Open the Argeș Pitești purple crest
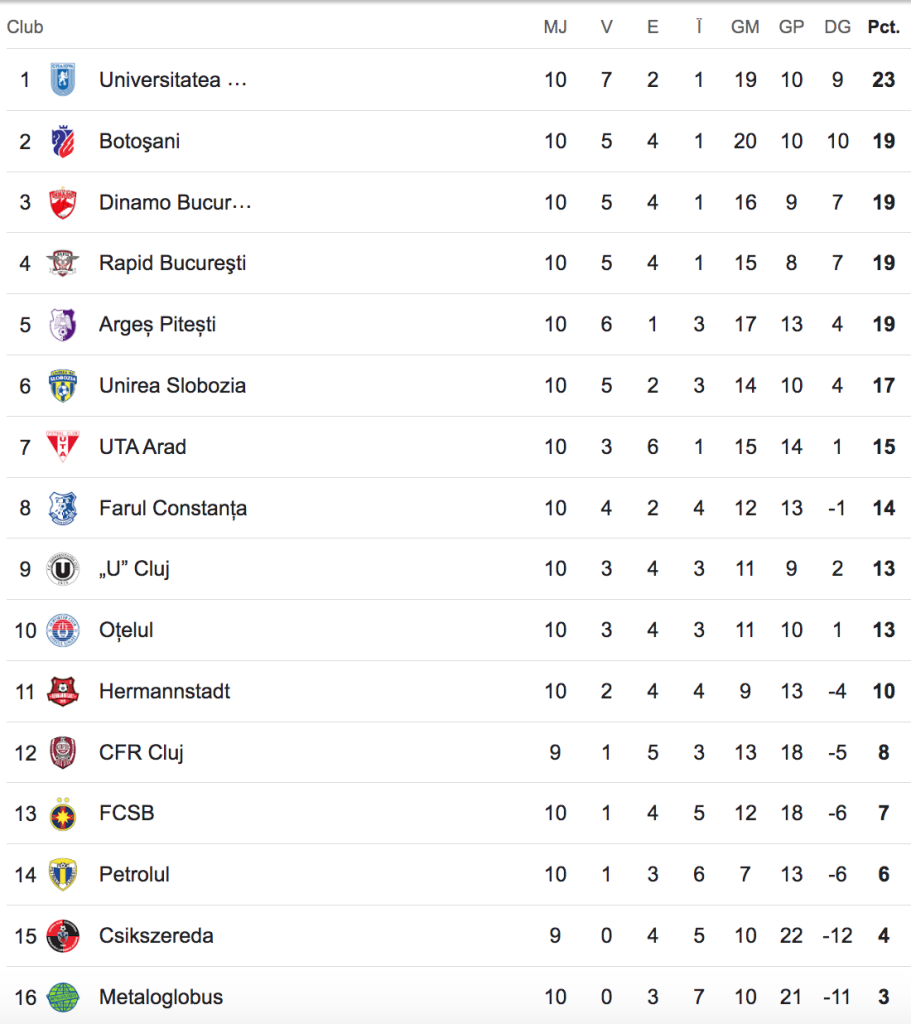Viewport: 911px width, 1024px height. coord(63,325)
